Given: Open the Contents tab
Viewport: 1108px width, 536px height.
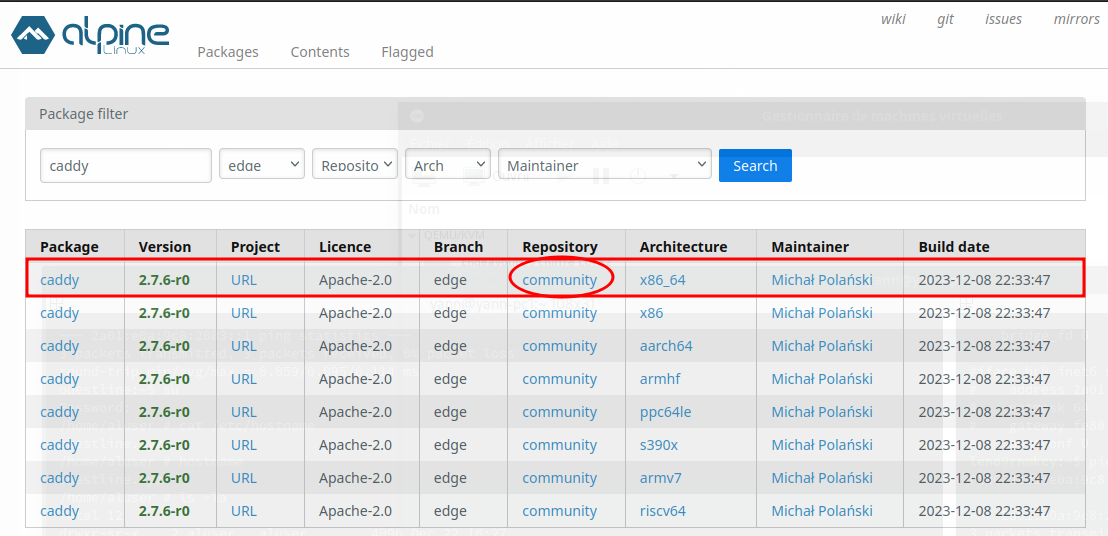Looking at the screenshot, I should tap(320, 52).
